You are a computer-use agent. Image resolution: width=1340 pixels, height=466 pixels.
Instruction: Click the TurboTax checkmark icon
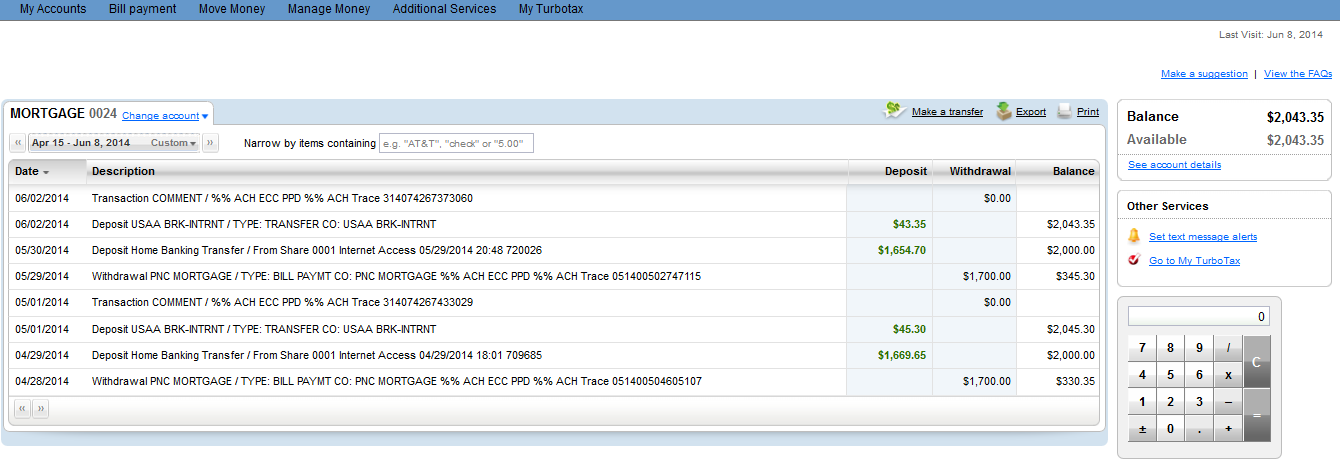(1134, 260)
